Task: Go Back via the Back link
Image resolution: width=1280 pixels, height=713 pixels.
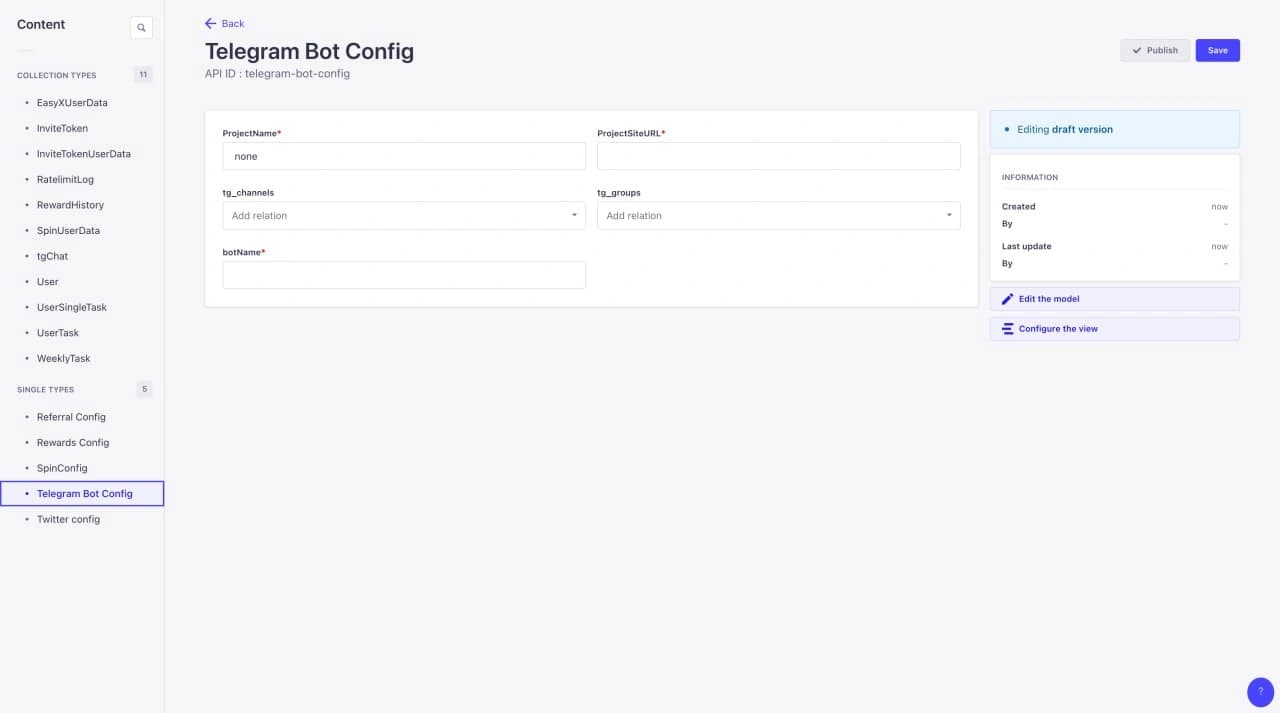Action: [x=224, y=23]
